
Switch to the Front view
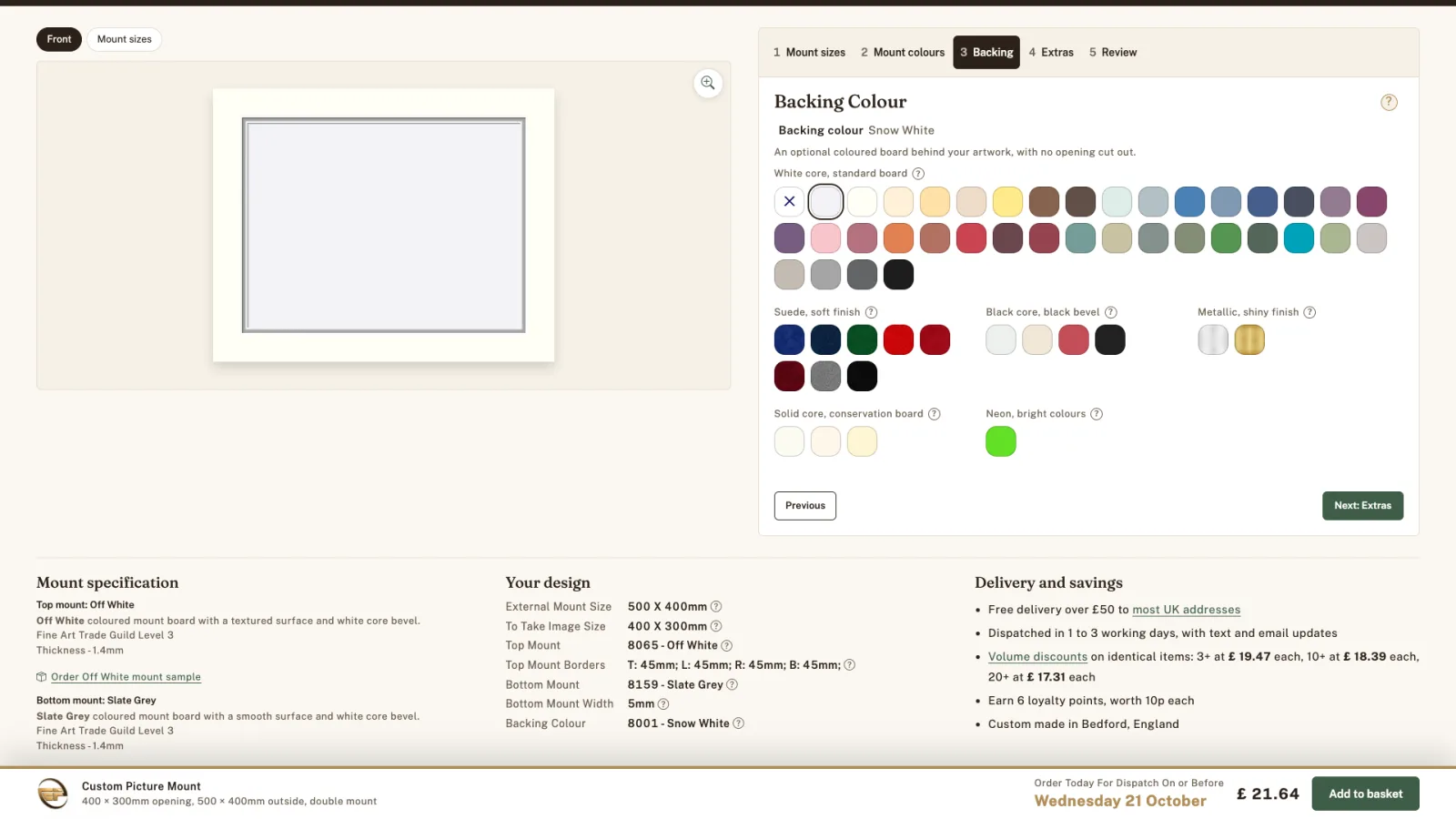(59, 39)
